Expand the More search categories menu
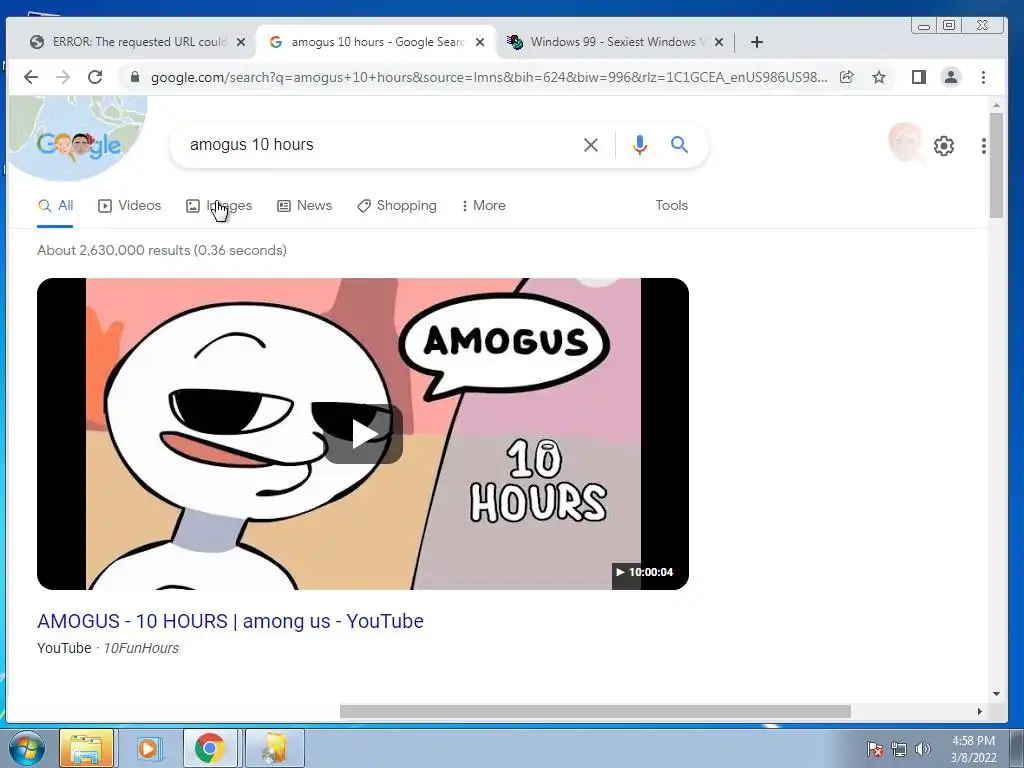 (x=483, y=206)
